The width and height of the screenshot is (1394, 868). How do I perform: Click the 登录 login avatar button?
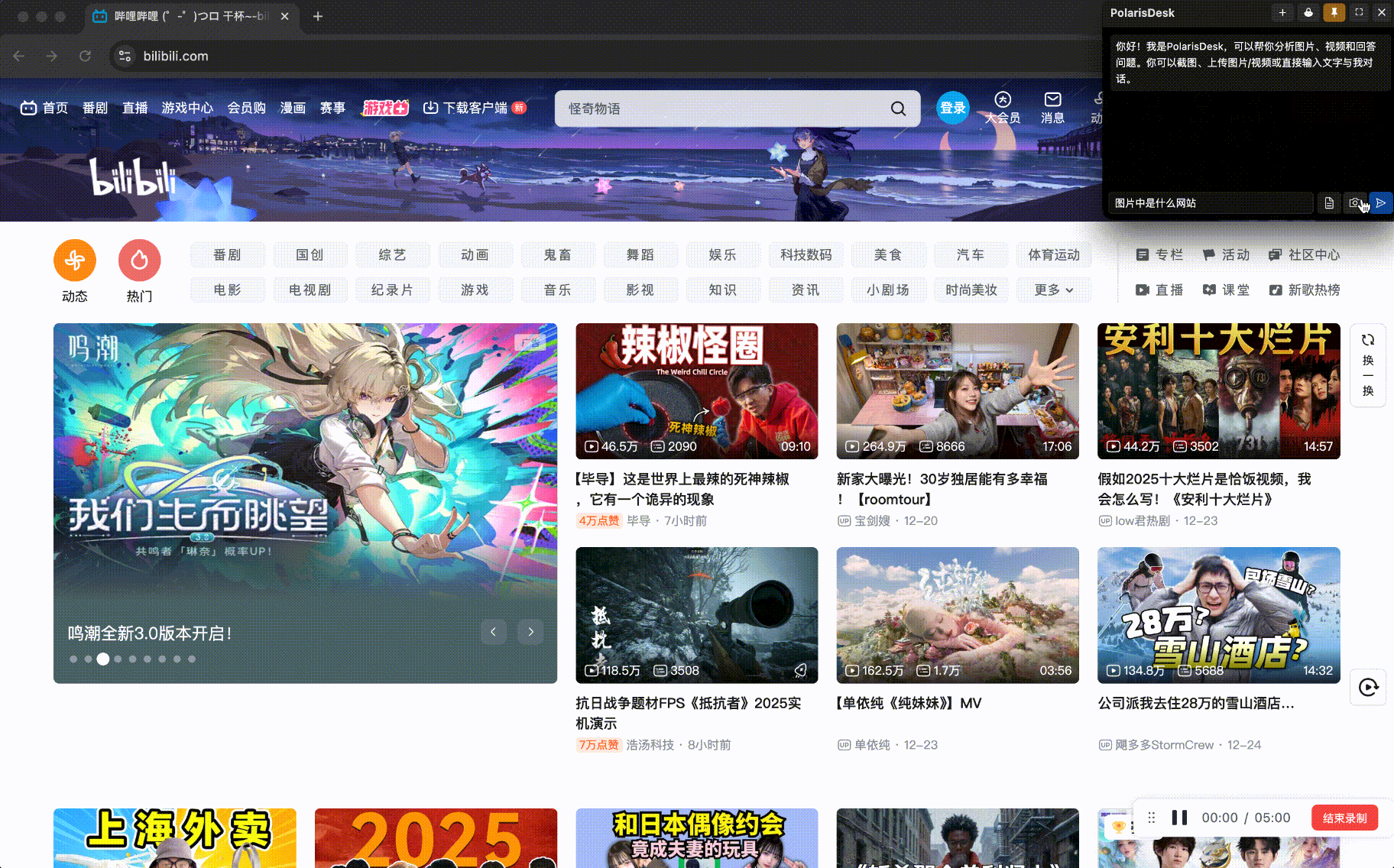952,108
